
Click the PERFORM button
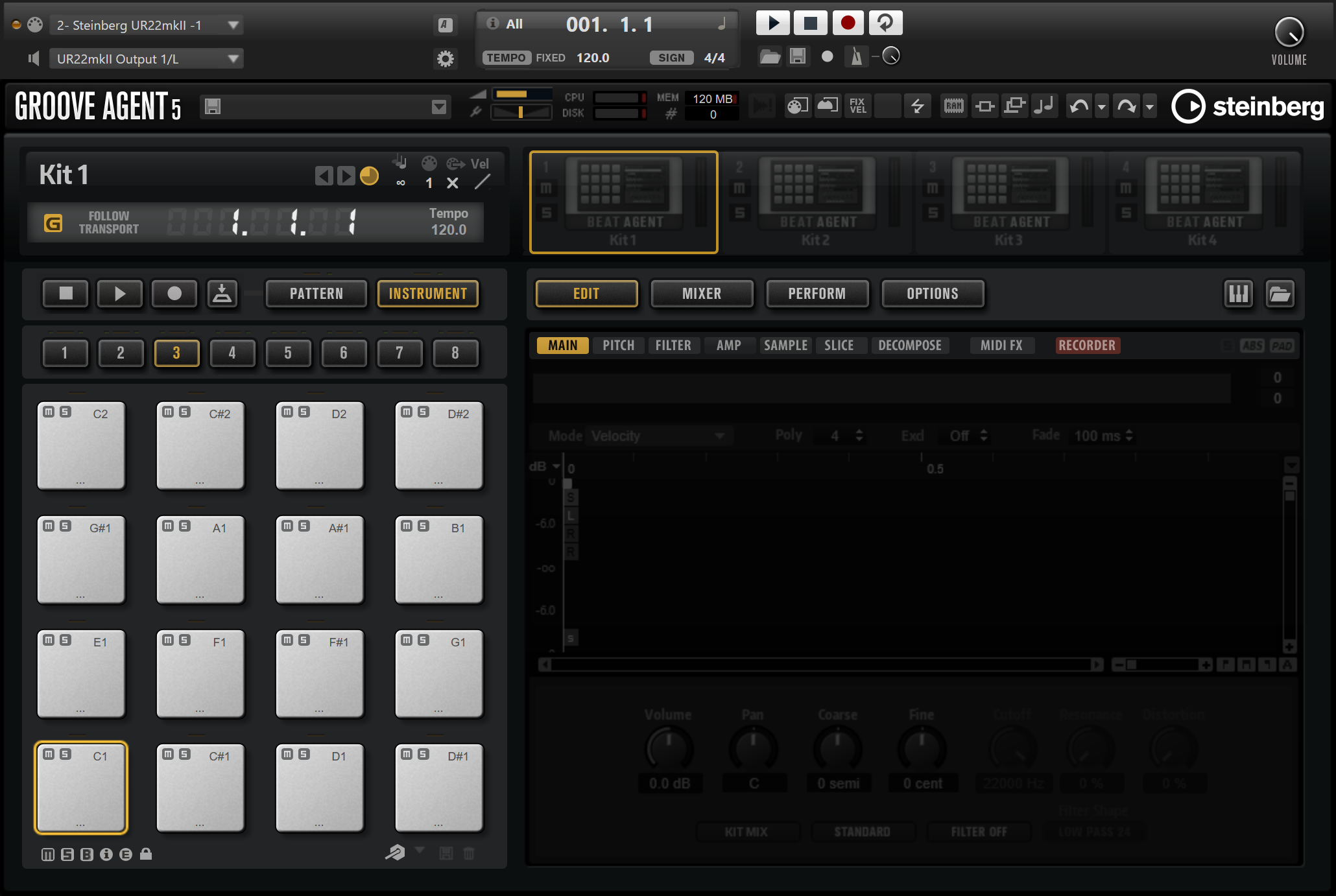(817, 294)
